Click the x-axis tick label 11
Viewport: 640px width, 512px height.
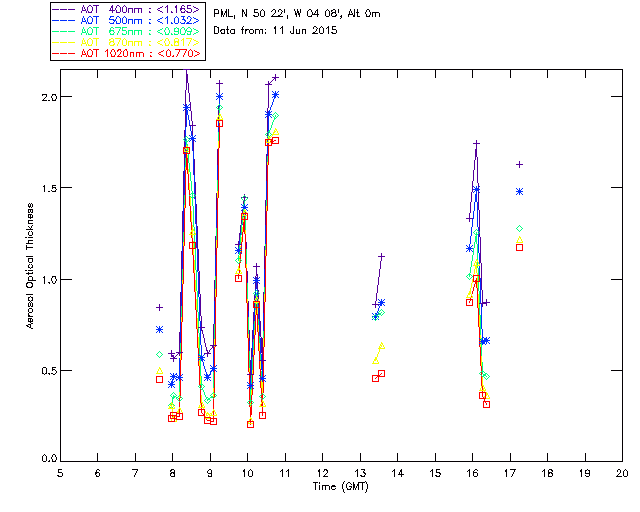[285, 473]
